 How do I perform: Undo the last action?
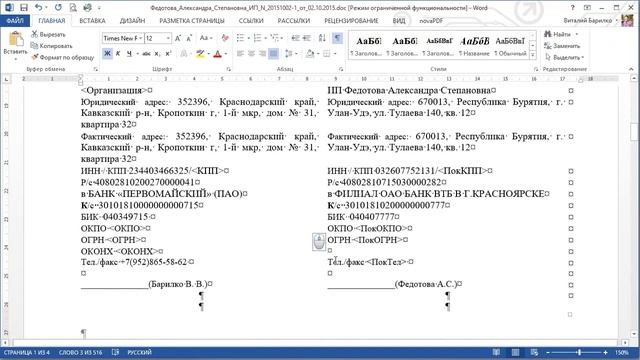(x=38, y=7)
